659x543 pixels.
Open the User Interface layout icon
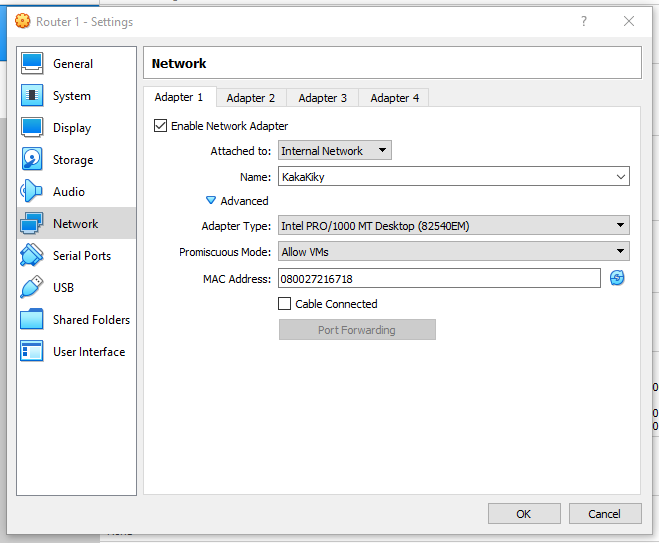(32, 351)
